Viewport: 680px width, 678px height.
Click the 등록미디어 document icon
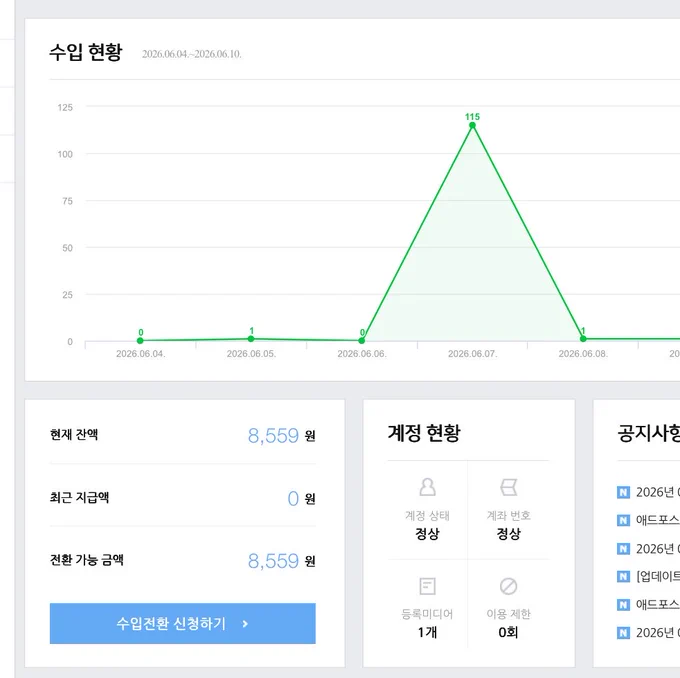pos(427,586)
